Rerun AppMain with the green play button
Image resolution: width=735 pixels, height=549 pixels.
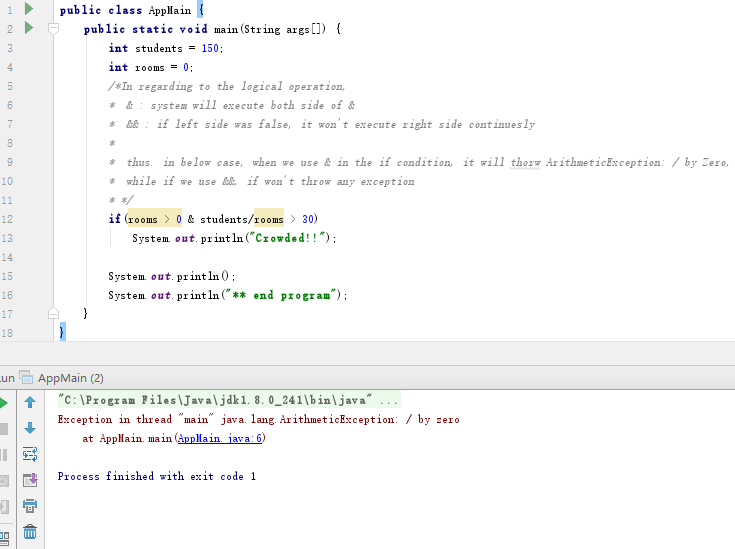[x=5, y=402]
